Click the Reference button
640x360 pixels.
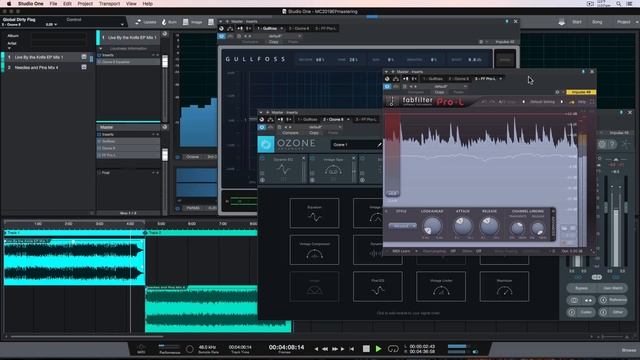(613, 300)
